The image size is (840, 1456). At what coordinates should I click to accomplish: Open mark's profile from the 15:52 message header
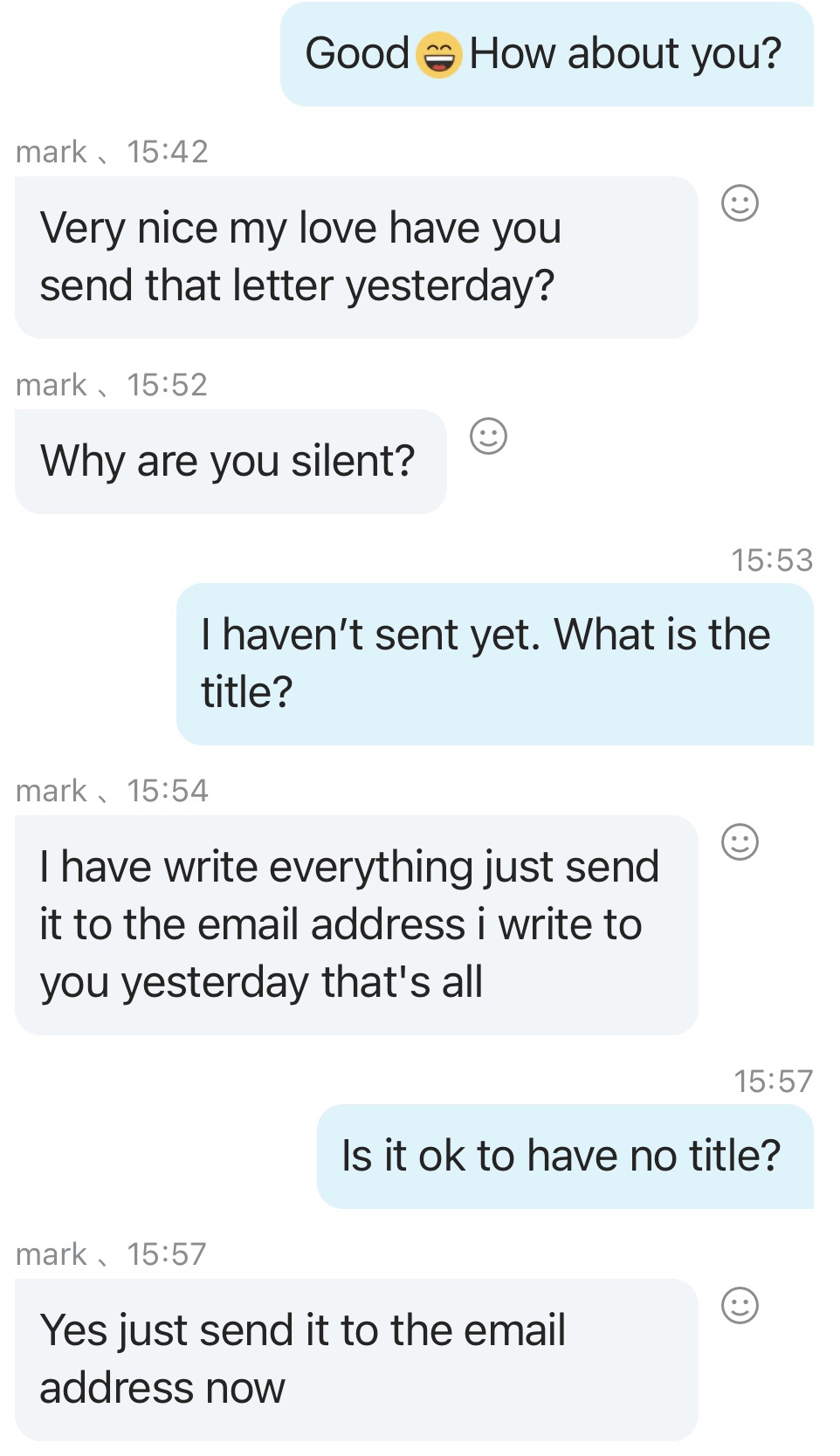(x=51, y=385)
